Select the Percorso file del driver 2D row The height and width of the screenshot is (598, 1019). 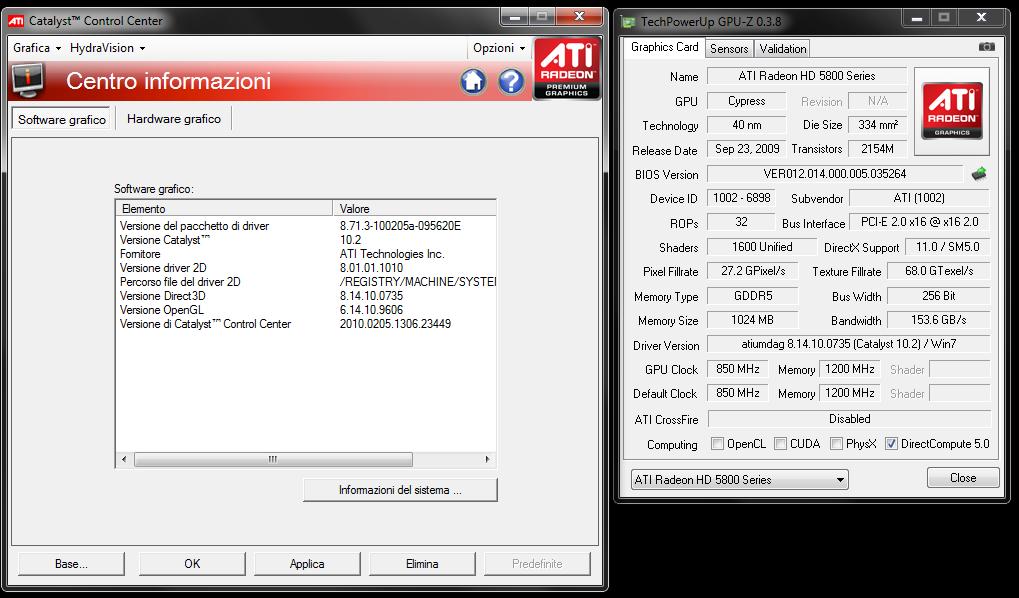[x=306, y=282]
